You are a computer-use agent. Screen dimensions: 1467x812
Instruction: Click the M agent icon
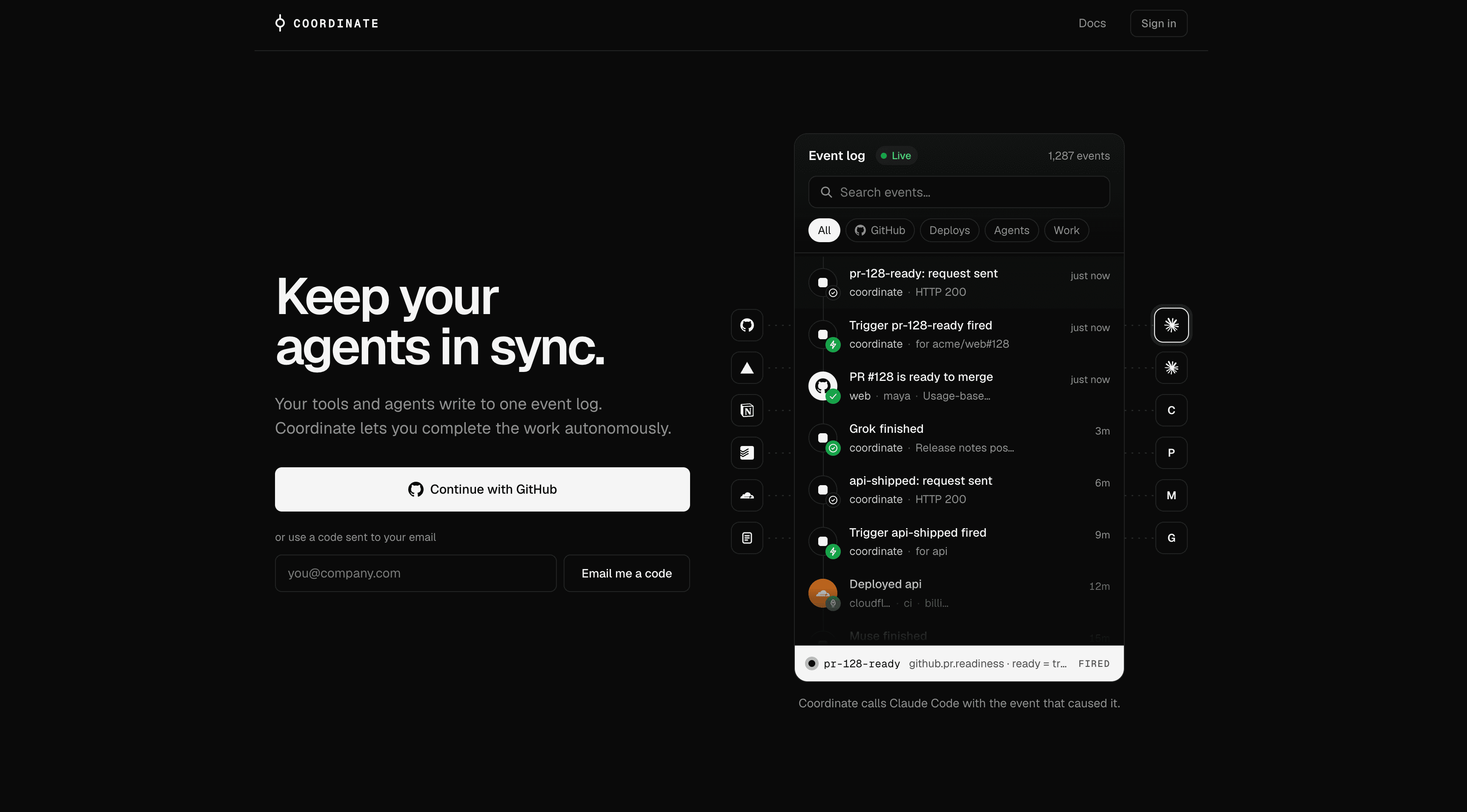click(1172, 495)
